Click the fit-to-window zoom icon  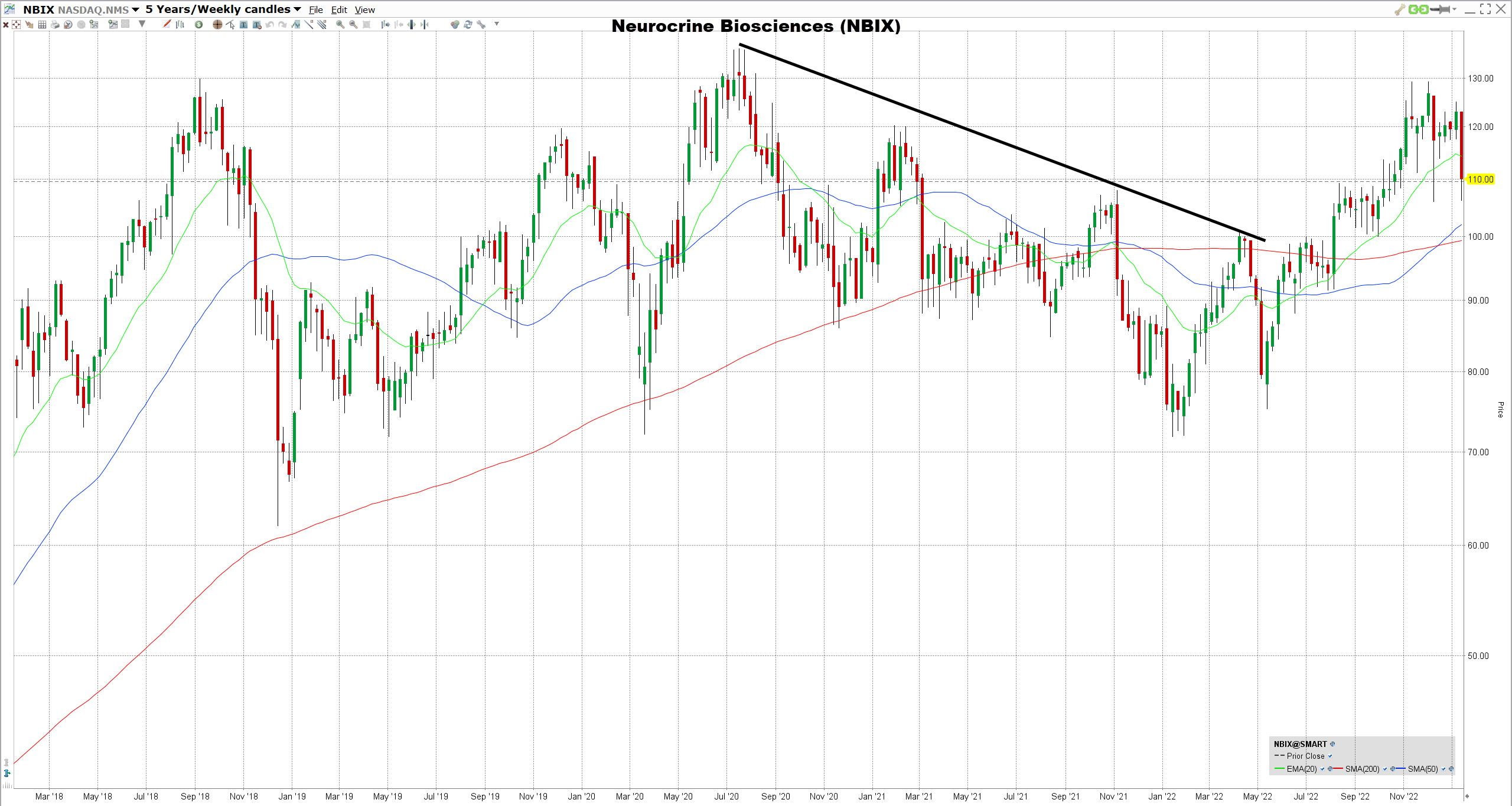tap(366, 24)
